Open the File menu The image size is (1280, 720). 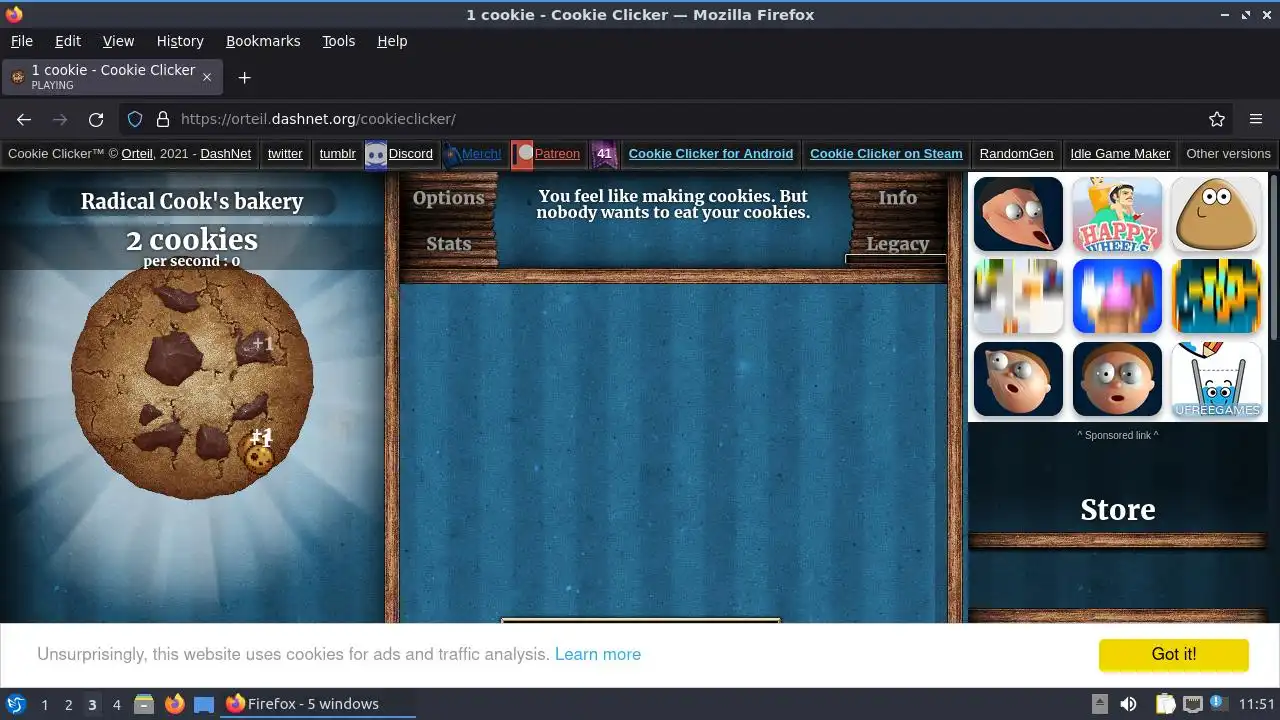21,41
